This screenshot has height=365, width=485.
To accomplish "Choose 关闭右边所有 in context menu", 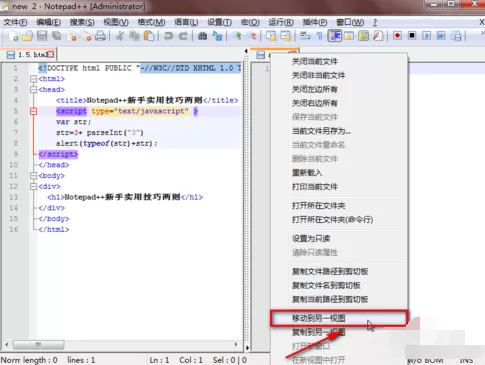I will point(339,103).
